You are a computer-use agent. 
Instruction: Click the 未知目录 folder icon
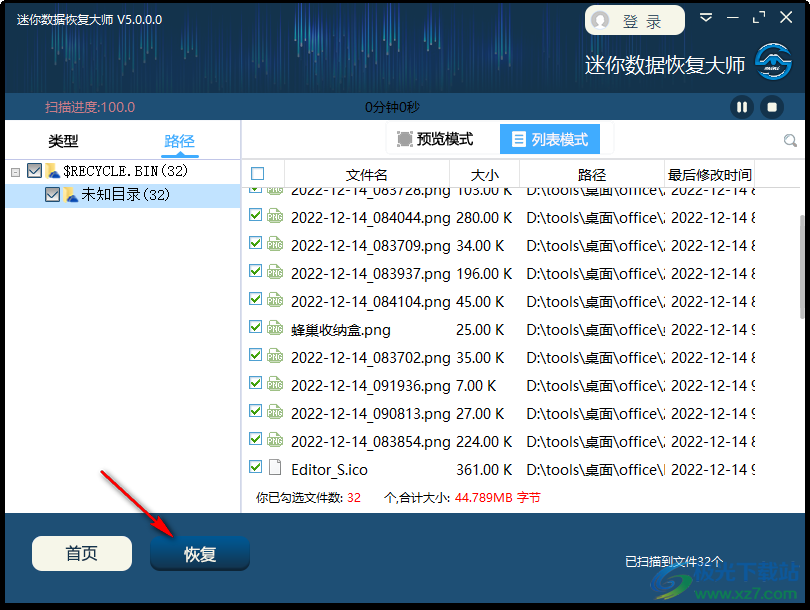point(70,195)
